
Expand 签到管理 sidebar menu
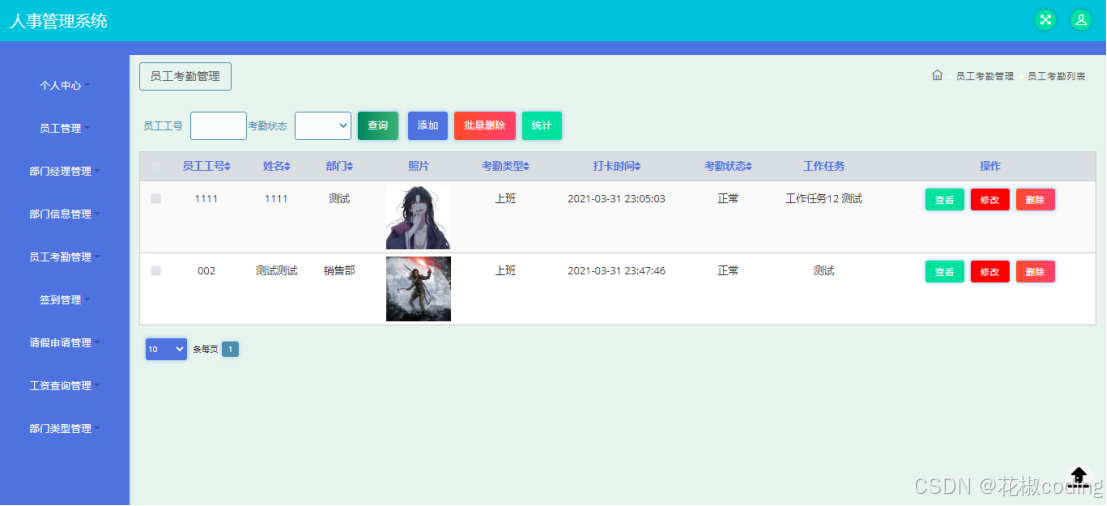pos(65,300)
